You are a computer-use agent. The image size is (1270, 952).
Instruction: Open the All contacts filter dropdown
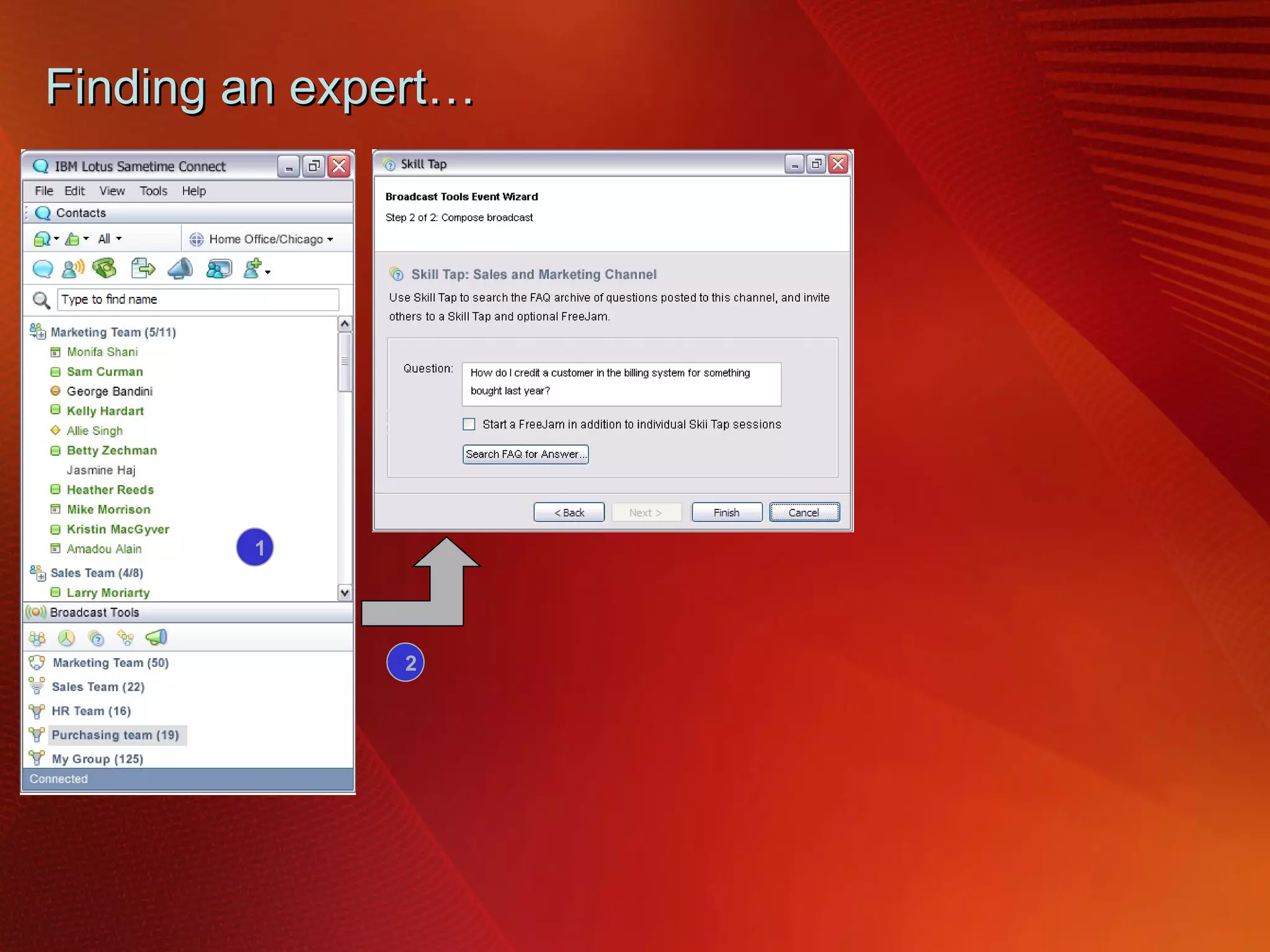[110, 239]
